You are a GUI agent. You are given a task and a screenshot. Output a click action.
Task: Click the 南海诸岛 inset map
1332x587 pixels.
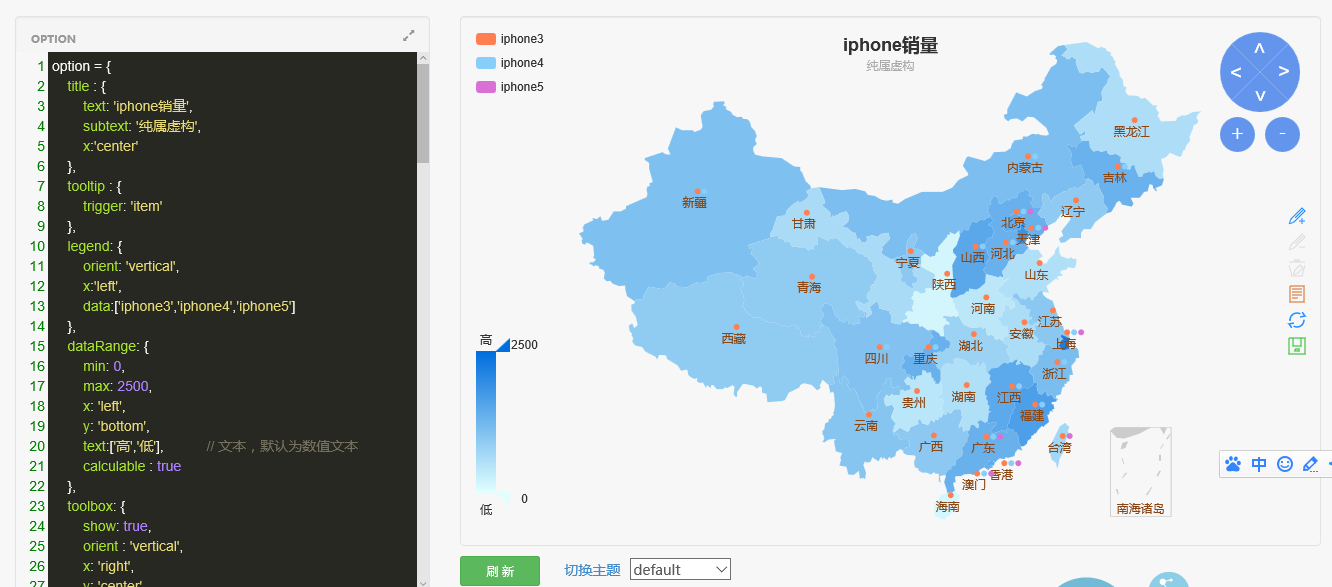click(x=1141, y=472)
